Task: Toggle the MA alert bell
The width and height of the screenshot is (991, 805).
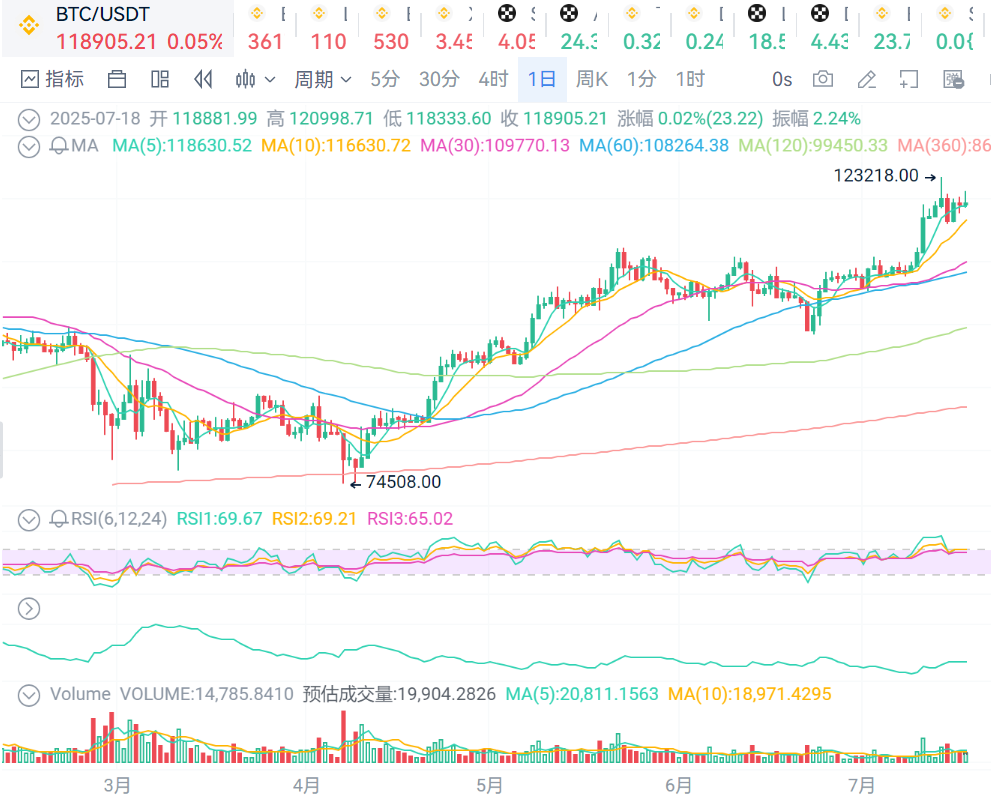Action: pyautogui.click(x=59, y=147)
